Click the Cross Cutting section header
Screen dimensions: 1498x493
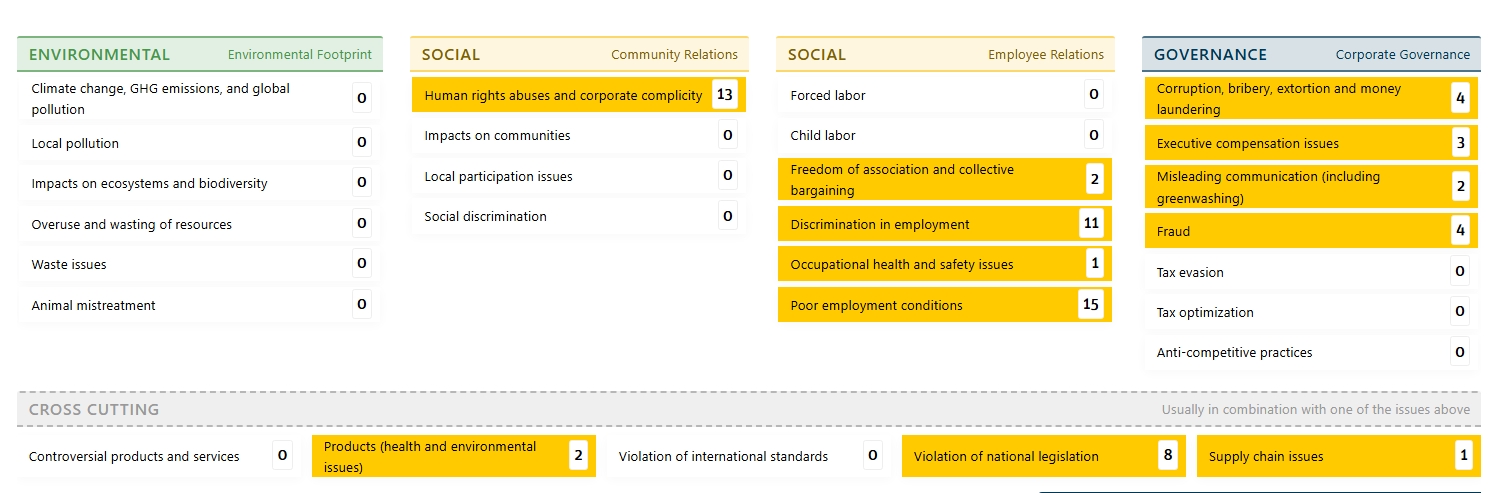pos(749,409)
